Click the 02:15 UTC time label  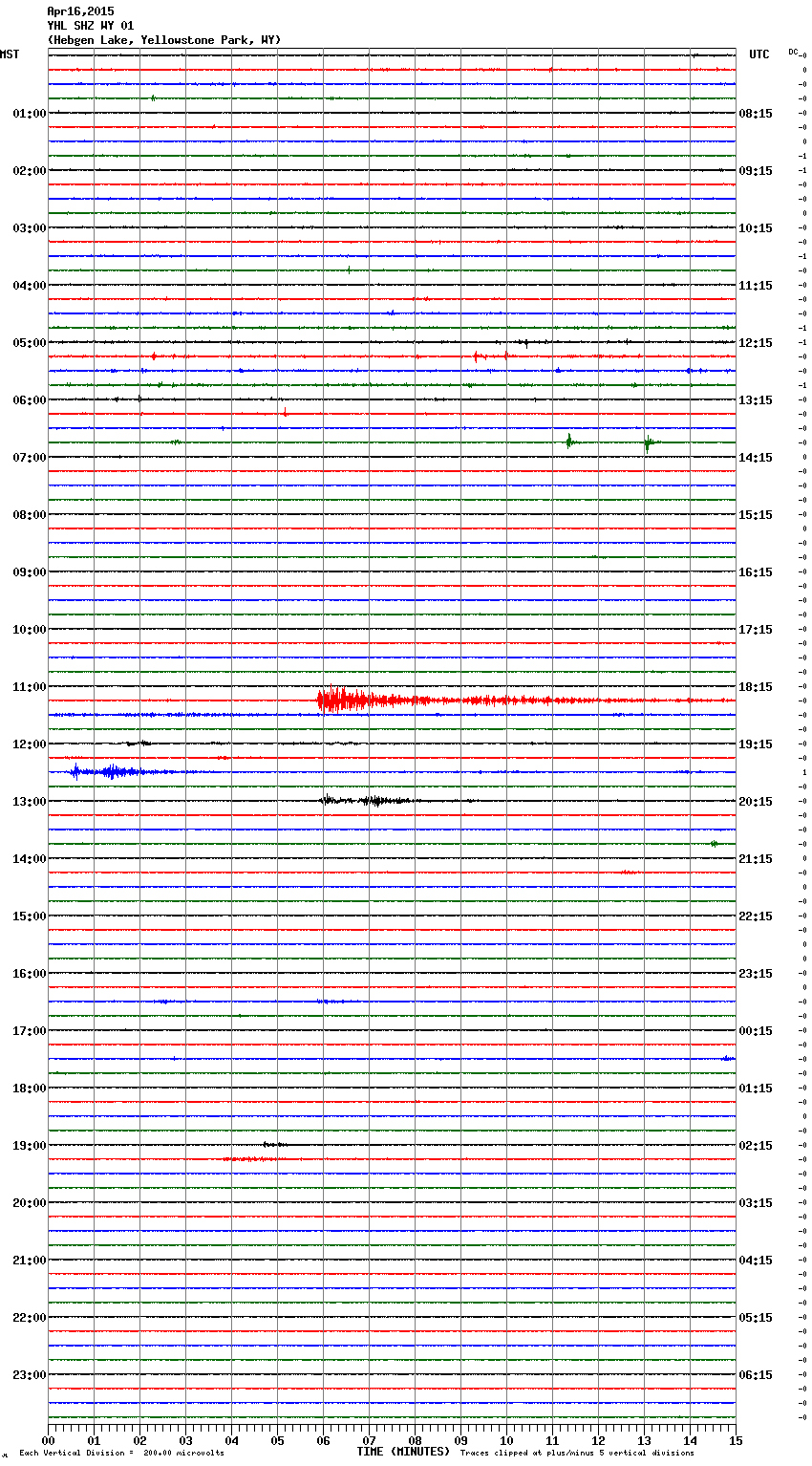(x=756, y=1146)
